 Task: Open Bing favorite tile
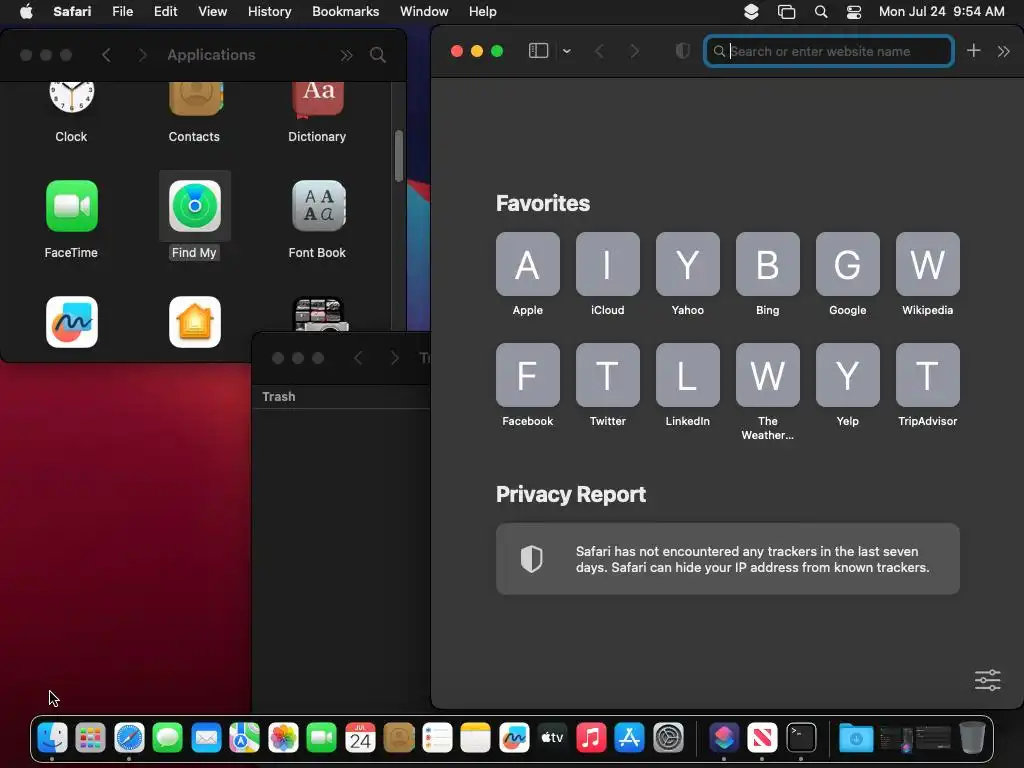coord(767,264)
